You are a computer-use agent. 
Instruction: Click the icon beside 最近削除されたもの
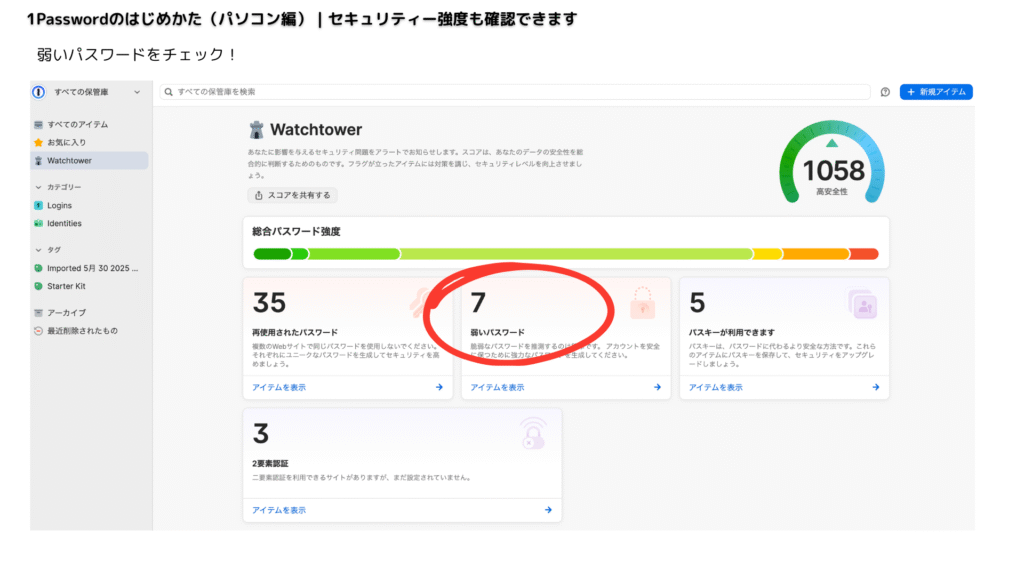[39, 331]
